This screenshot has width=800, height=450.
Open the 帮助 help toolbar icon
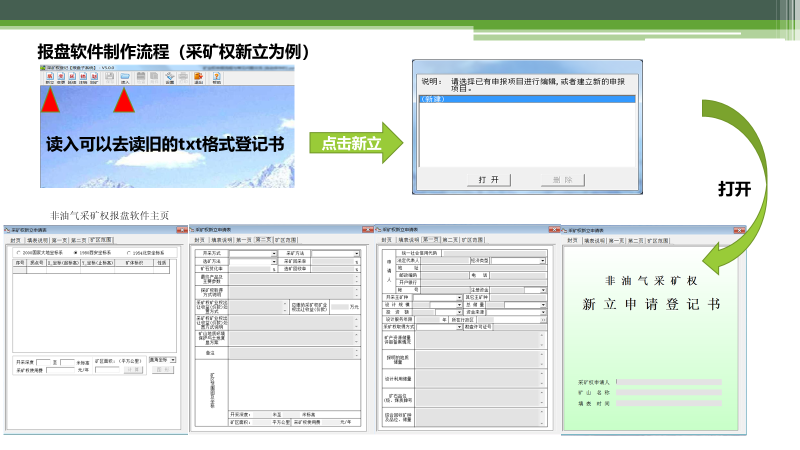[217, 78]
